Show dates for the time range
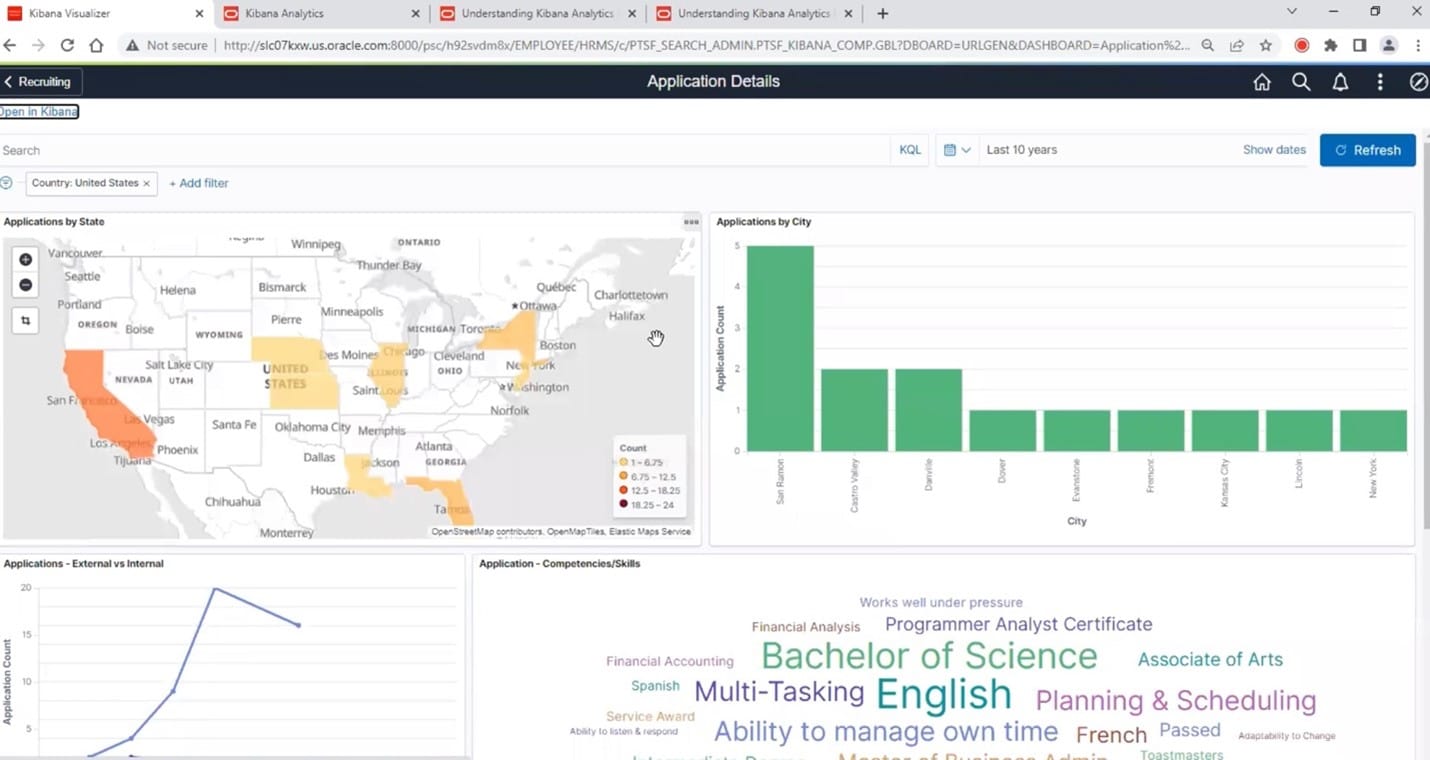Image resolution: width=1430 pixels, height=760 pixels. [1273, 149]
